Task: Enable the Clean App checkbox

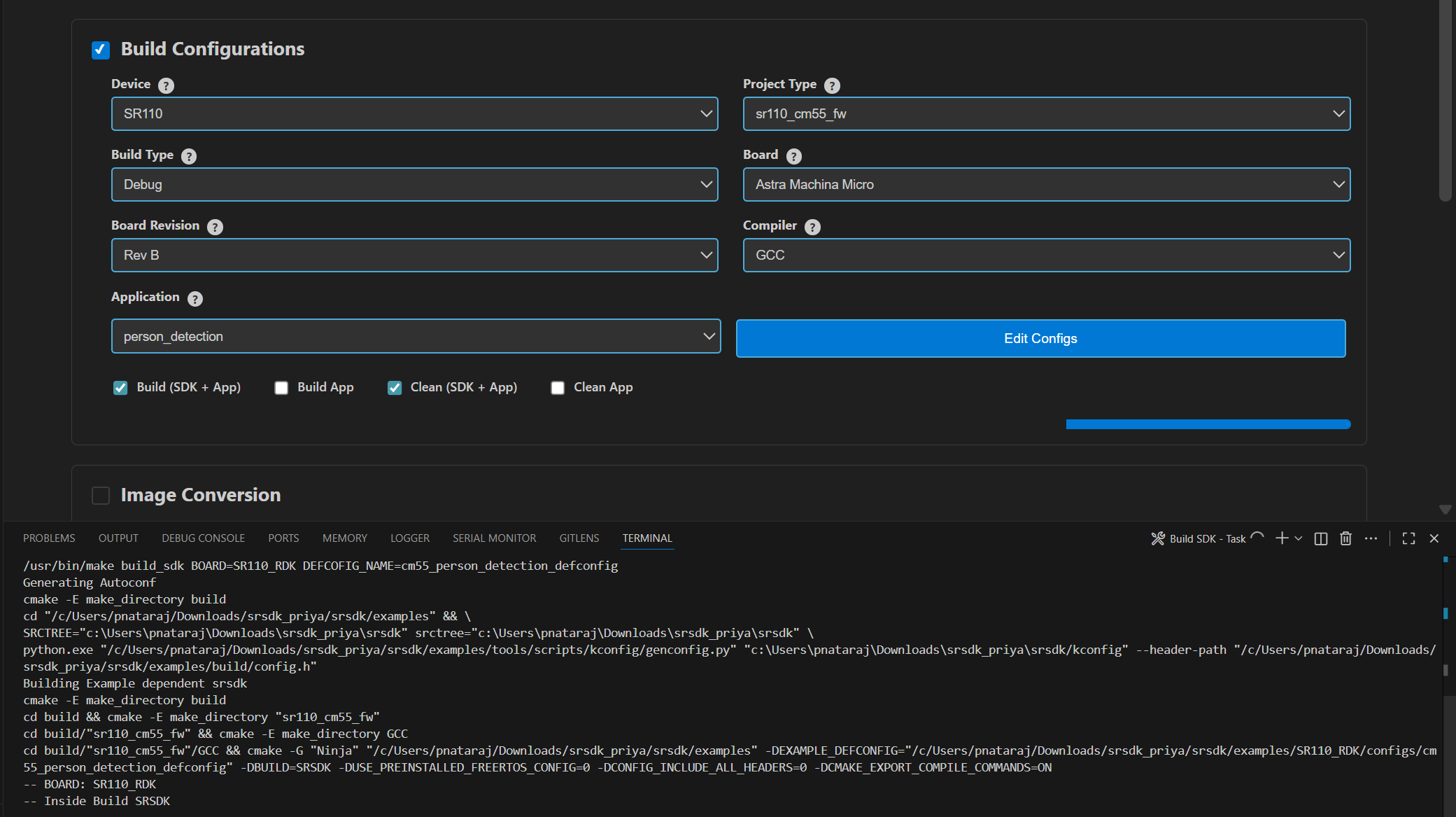Action: [x=558, y=388]
